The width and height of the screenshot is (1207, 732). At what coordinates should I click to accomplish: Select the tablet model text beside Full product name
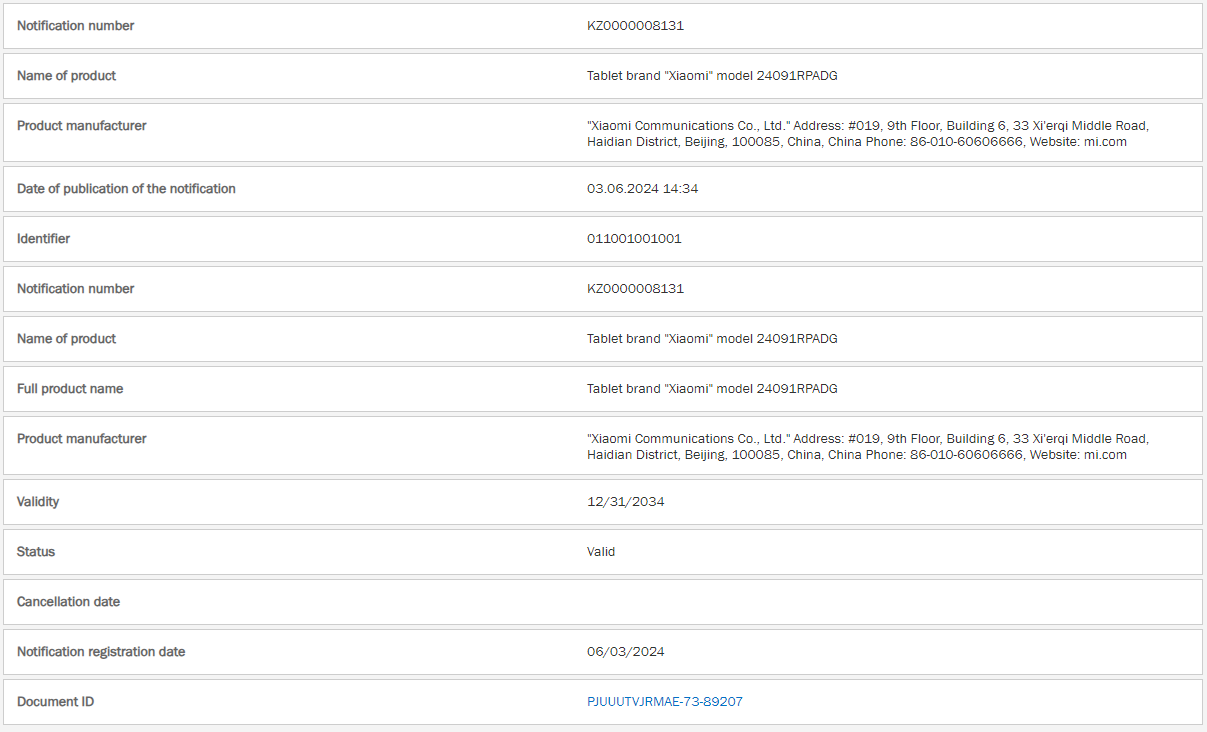click(x=712, y=389)
